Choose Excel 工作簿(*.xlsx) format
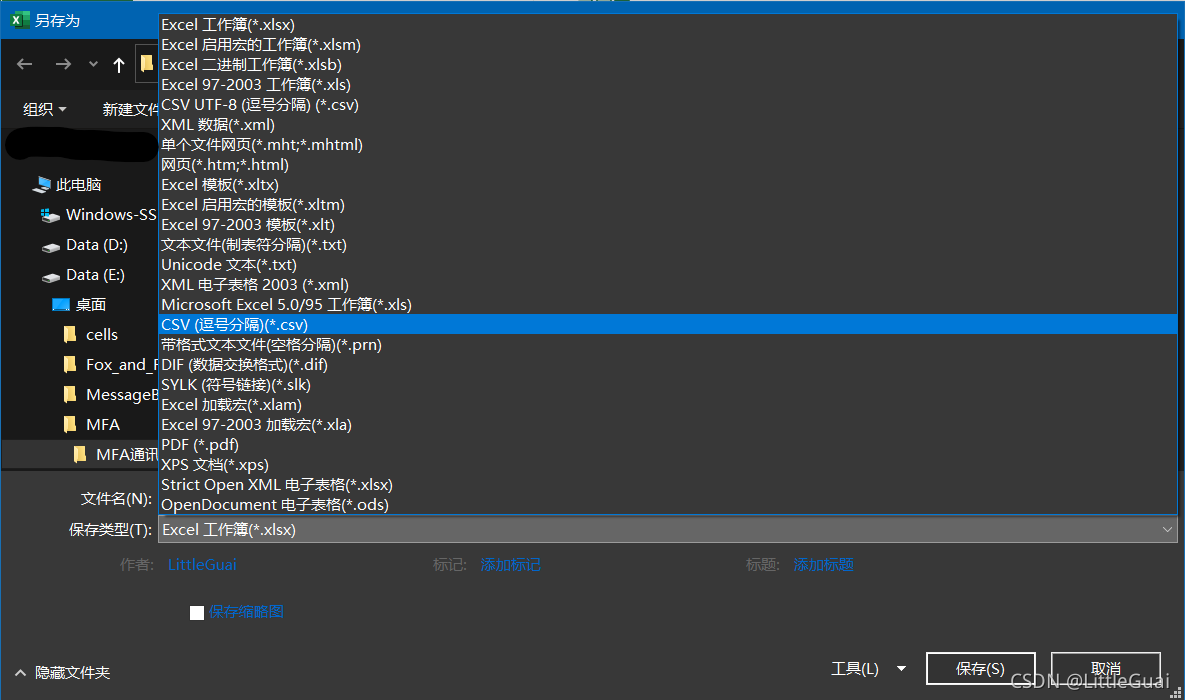Viewport: 1185px width, 700px height. [668, 25]
